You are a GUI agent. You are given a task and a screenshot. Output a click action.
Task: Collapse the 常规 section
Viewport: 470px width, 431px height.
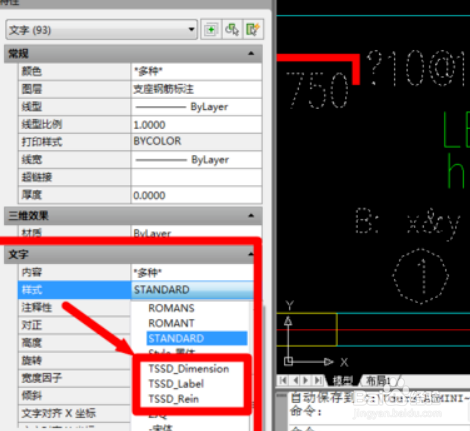click(x=251, y=53)
